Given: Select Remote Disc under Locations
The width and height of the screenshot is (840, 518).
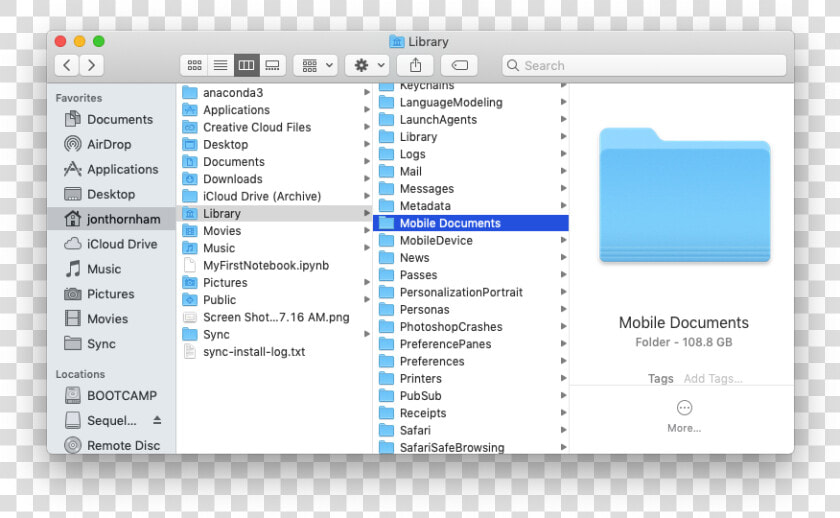Looking at the screenshot, I should tap(111, 445).
